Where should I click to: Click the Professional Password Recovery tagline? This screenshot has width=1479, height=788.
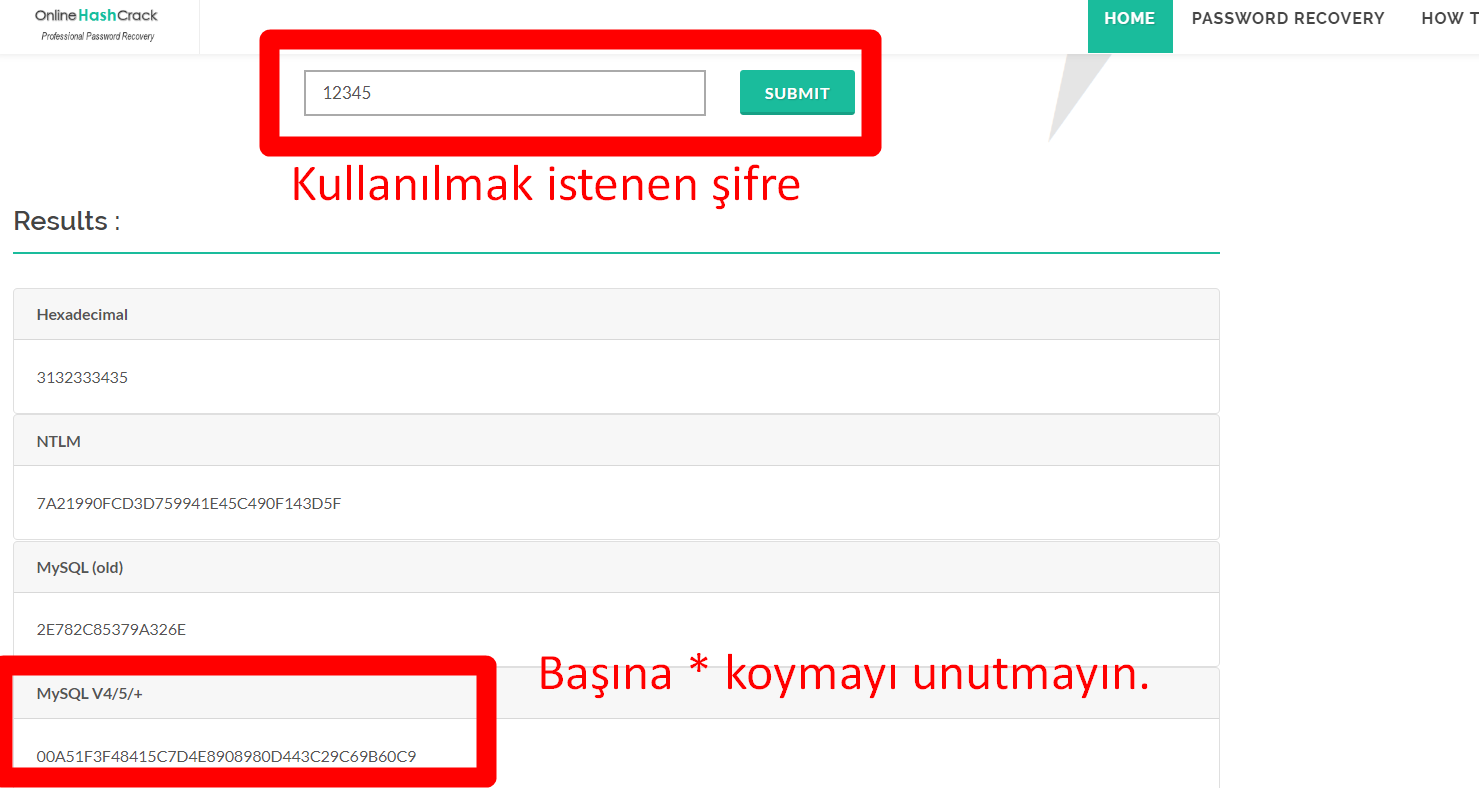[x=97, y=37]
